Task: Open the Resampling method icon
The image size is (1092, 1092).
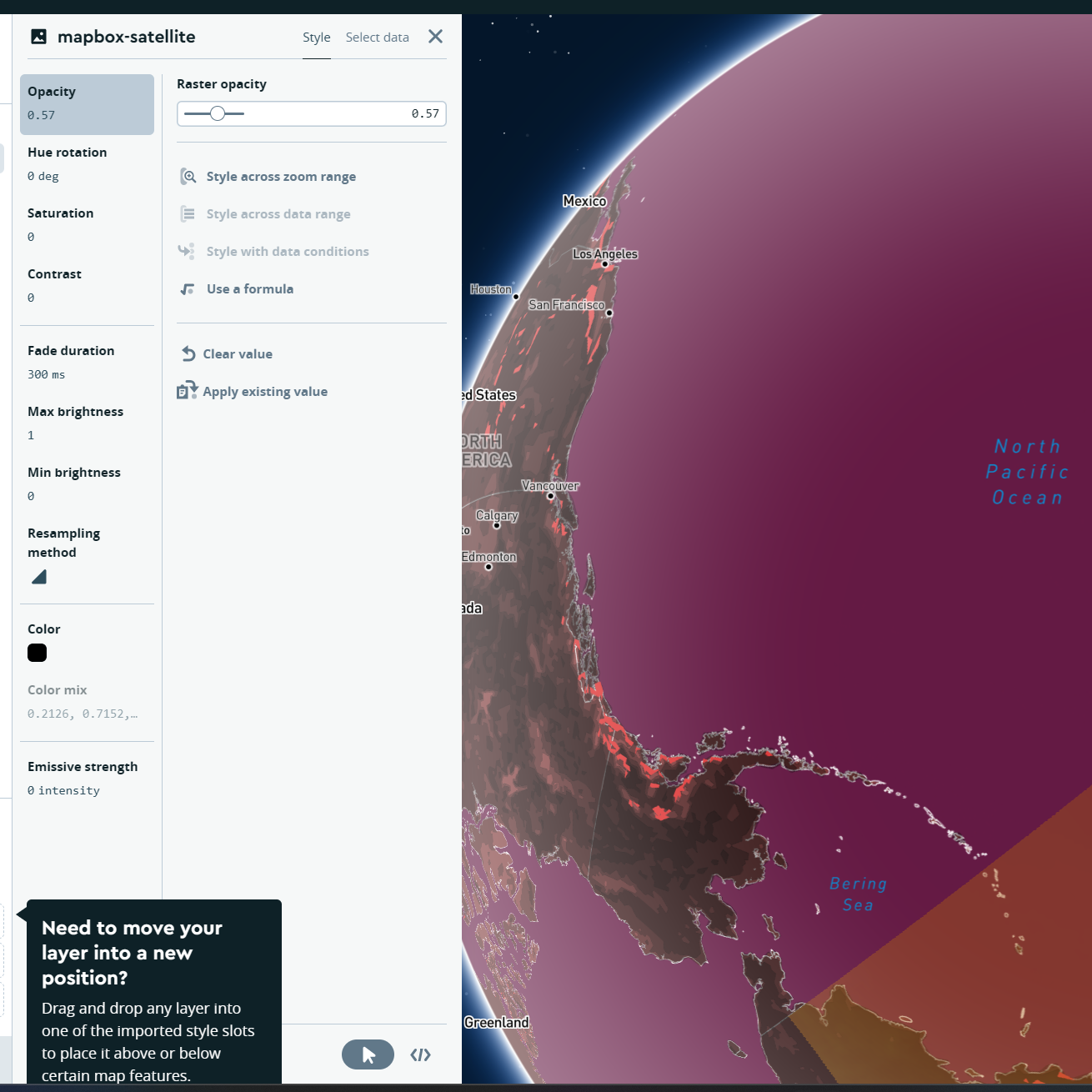Action: pyautogui.click(x=38, y=576)
